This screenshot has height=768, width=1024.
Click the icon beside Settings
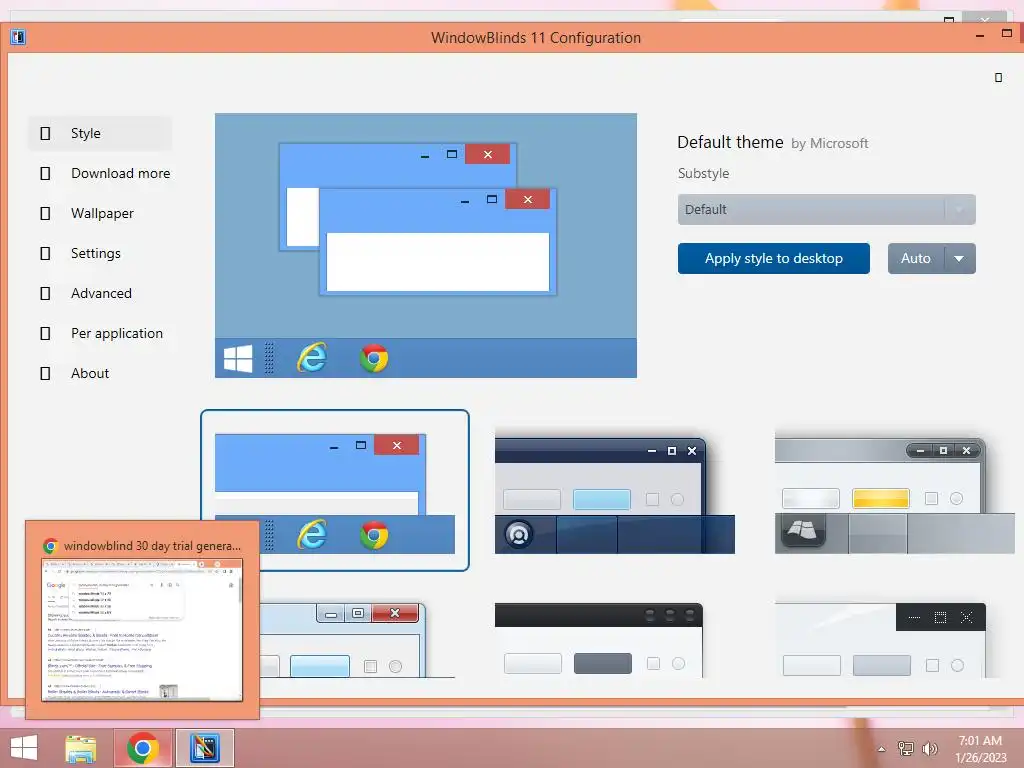coord(45,253)
